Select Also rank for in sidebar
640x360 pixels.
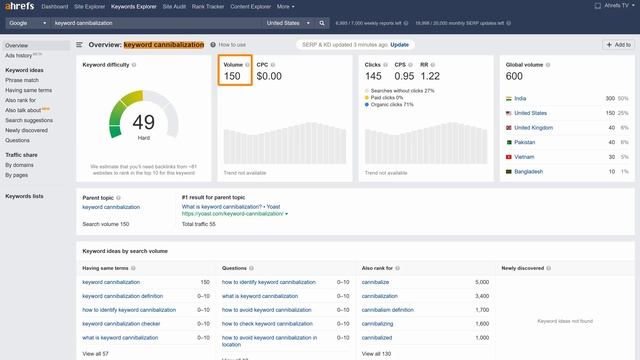pyautogui.click(x=20, y=100)
